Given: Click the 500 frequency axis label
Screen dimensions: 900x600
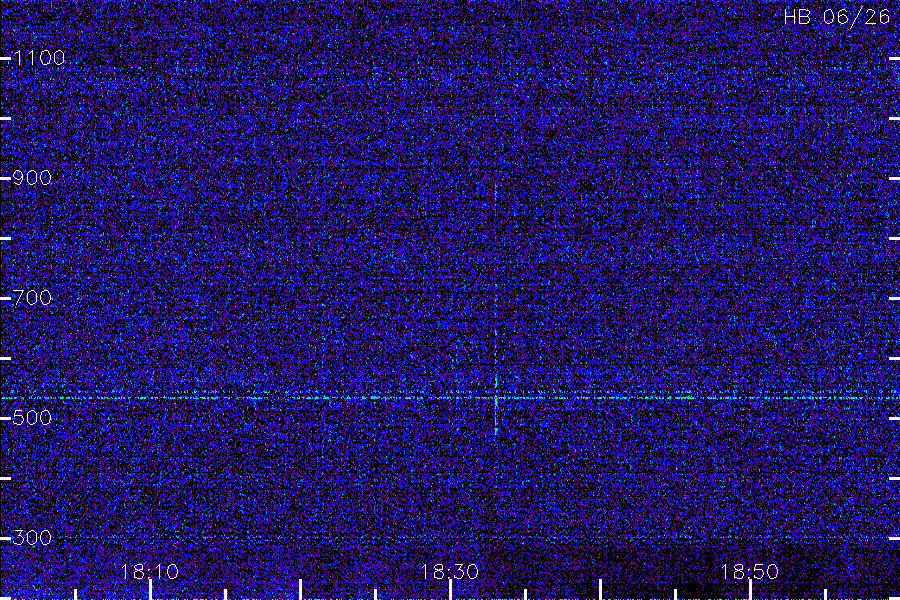Looking at the screenshot, I should (32, 418).
